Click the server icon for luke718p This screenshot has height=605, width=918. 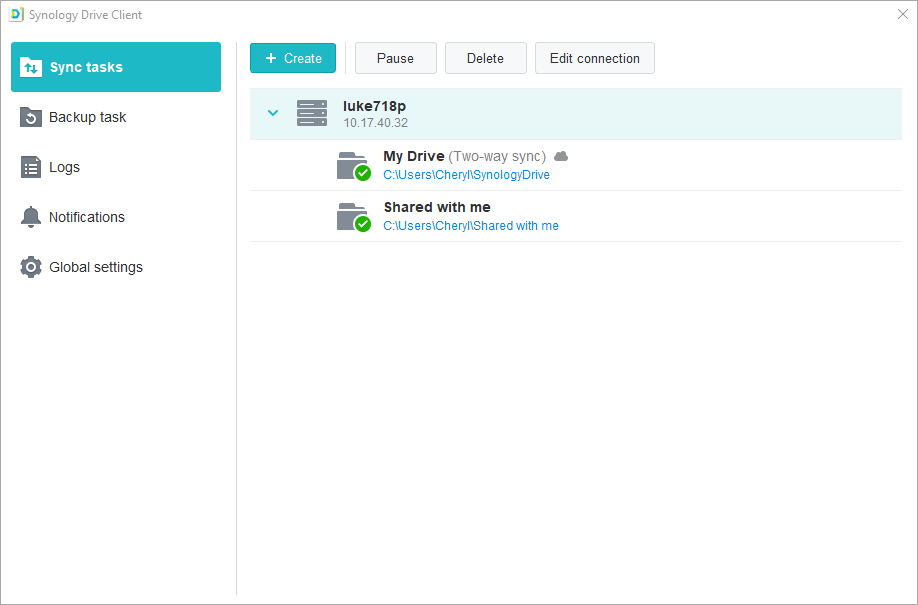(311, 113)
